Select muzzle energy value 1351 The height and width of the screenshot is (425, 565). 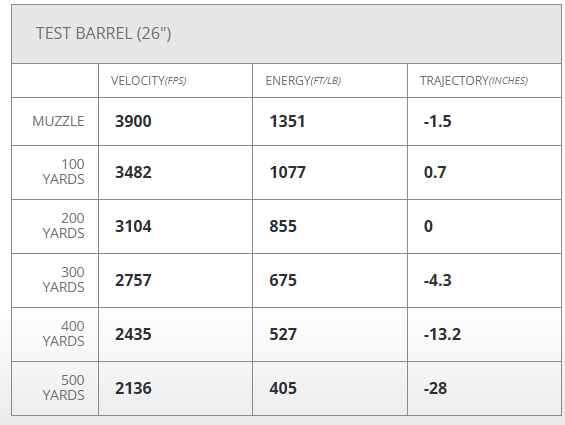[x=287, y=121]
